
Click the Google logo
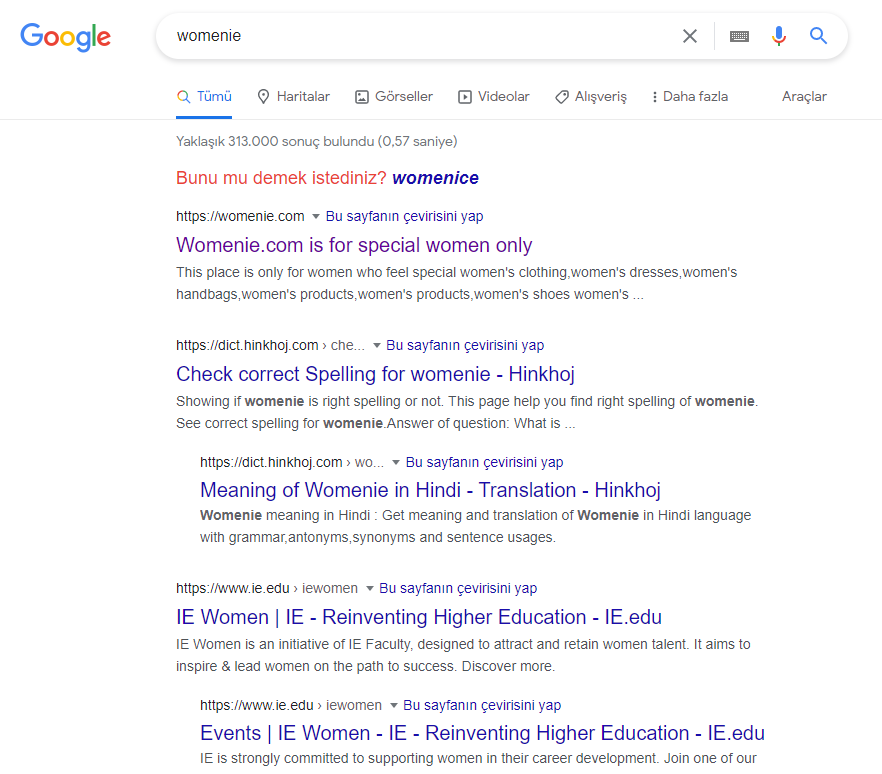click(x=65, y=37)
